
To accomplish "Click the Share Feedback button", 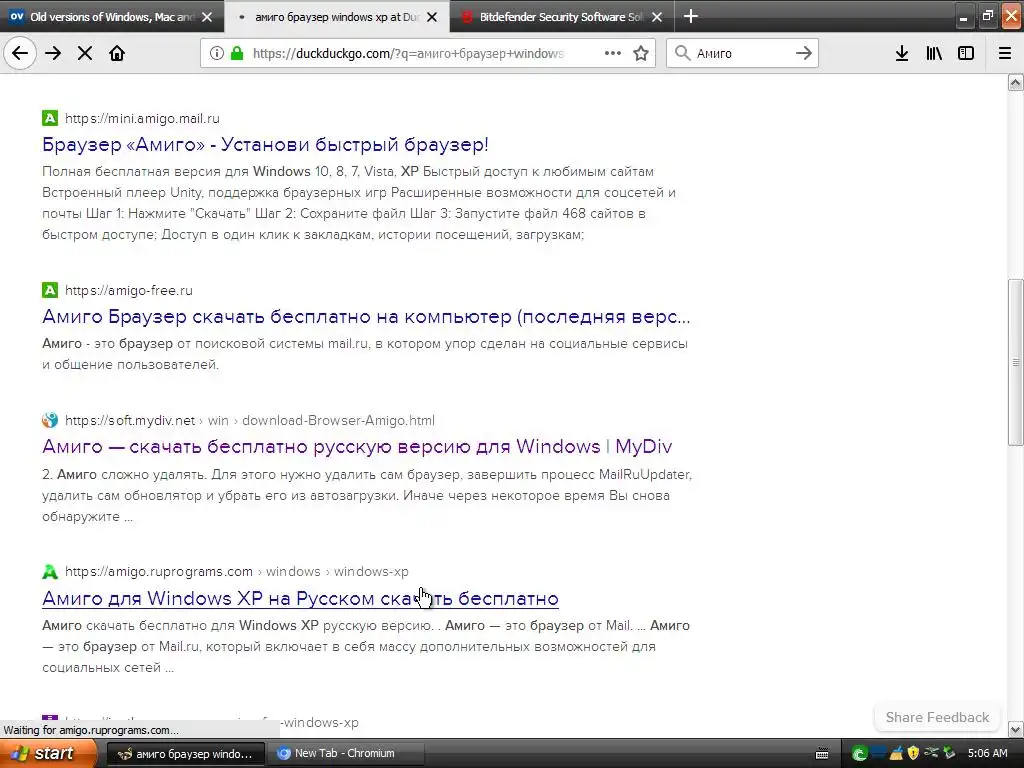I will pyautogui.click(x=937, y=717).
